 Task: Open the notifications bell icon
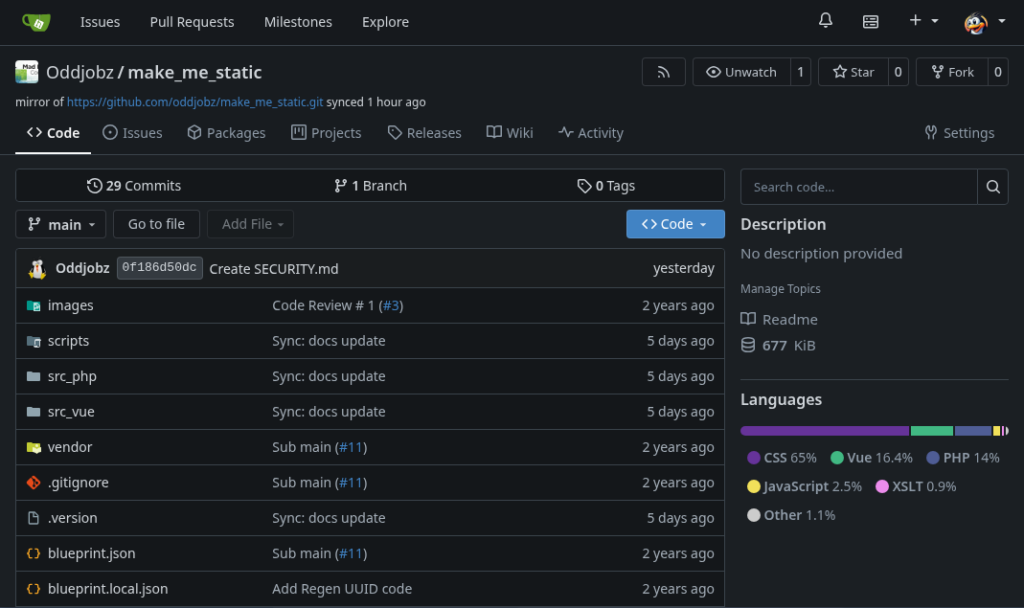tap(825, 21)
